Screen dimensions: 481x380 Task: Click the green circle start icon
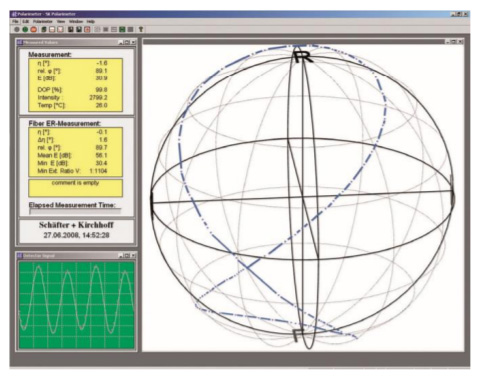click(25, 29)
